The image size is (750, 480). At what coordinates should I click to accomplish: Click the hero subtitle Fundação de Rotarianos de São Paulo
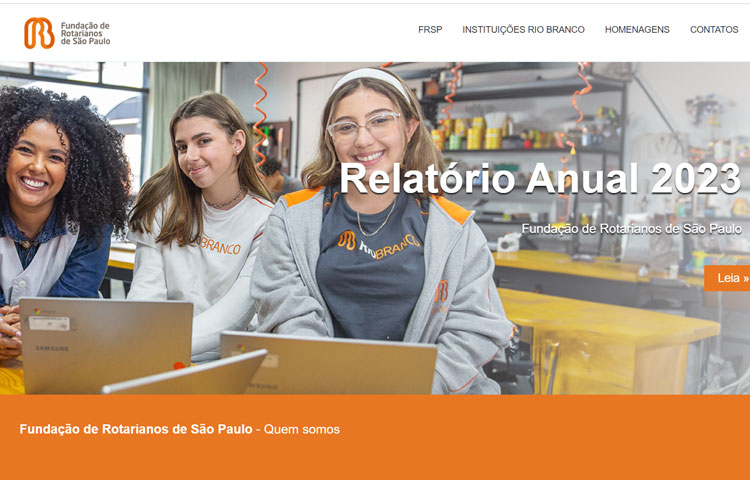631,229
